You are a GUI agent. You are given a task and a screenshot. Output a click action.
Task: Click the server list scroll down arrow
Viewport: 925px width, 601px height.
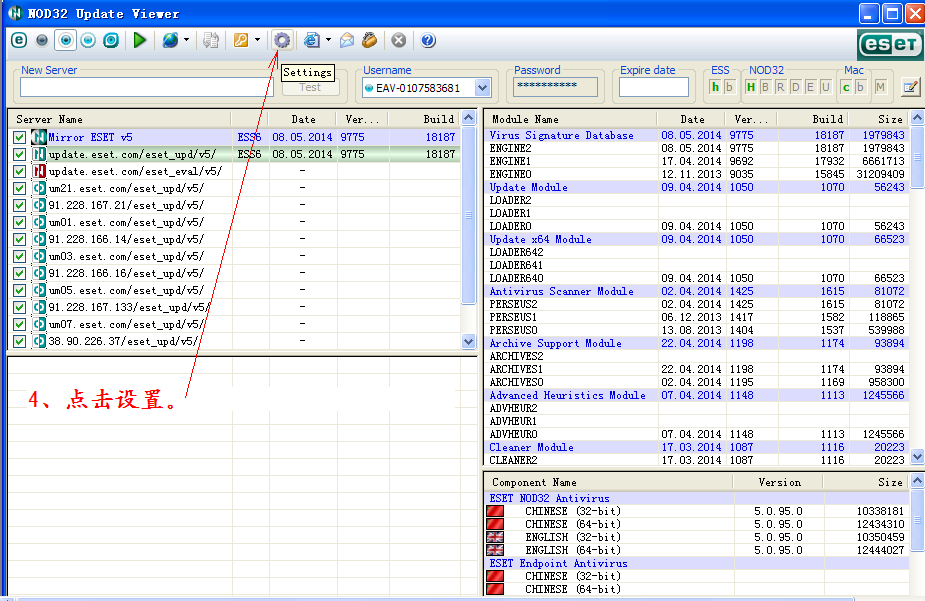(x=468, y=341)
